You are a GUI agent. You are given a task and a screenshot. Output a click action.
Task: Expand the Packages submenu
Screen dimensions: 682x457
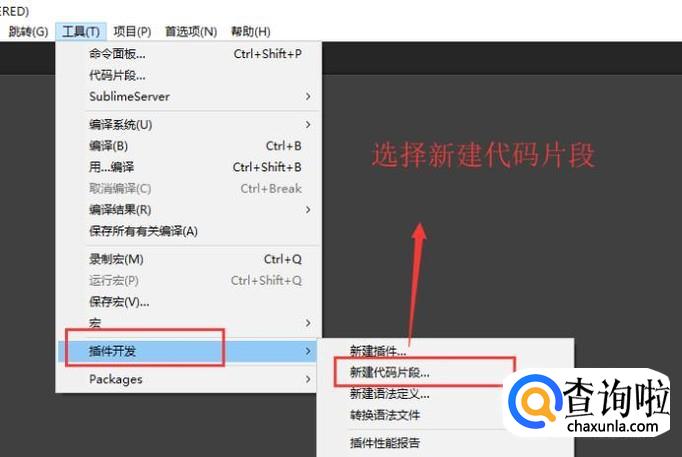[188, 379]
